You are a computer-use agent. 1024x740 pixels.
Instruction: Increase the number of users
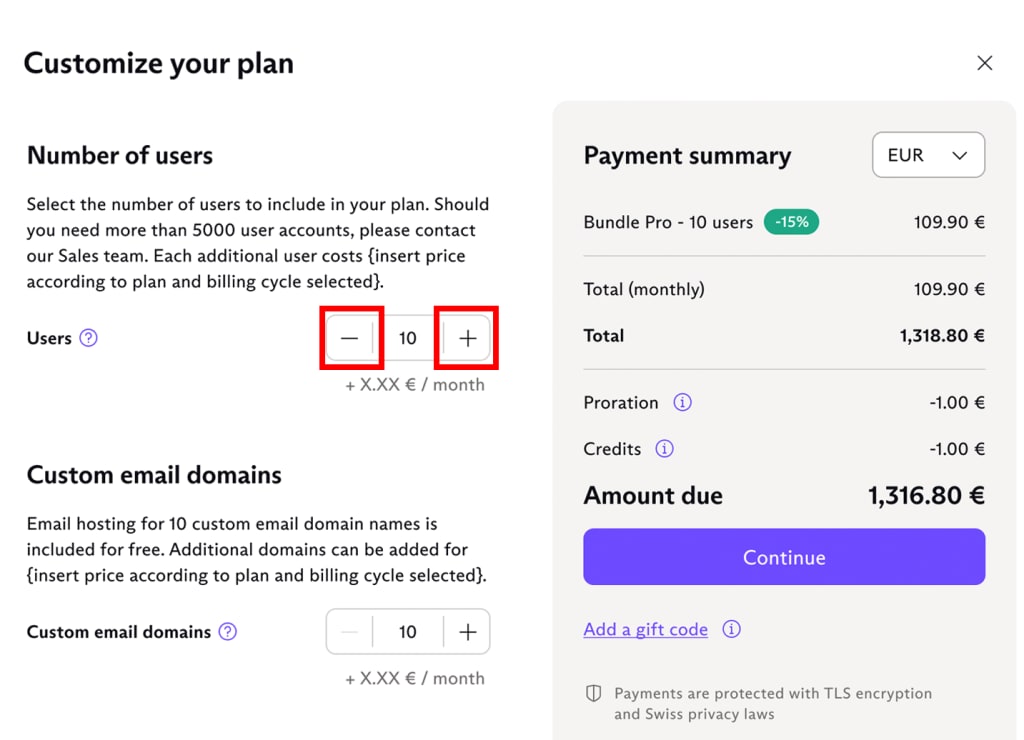click(x=466, y=338)
